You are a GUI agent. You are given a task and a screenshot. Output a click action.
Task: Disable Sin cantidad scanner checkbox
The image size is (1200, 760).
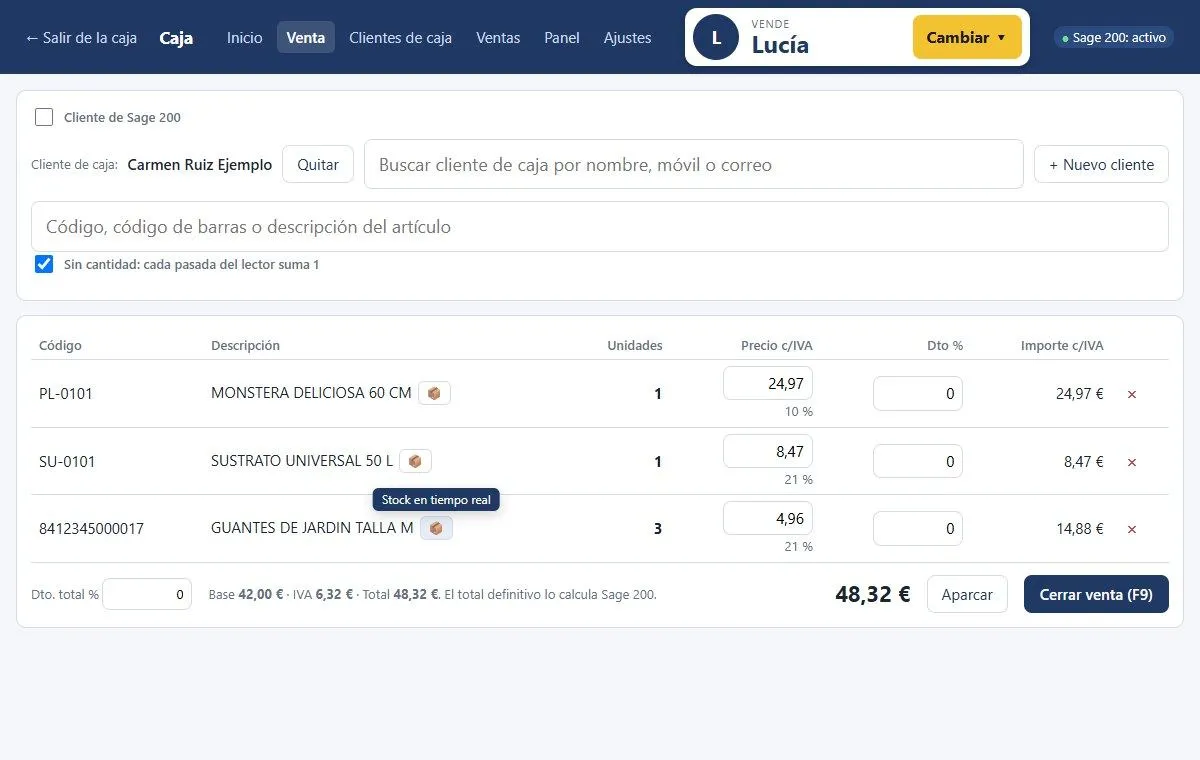coord(44,264)
